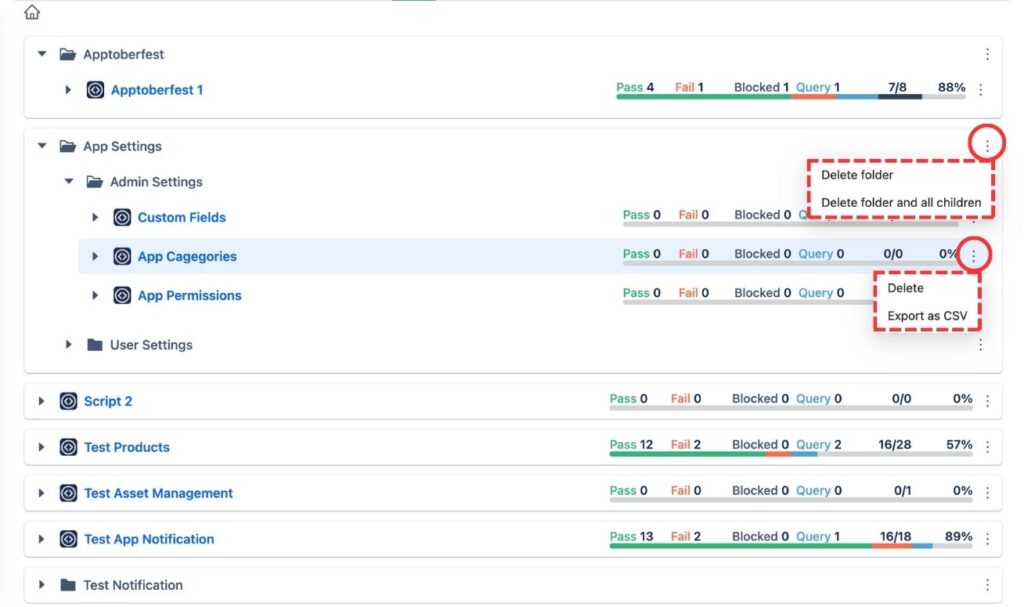Select Delete folder from the menu
Viewport: 1024px width, 607px height.
click(x=857, y=175)
